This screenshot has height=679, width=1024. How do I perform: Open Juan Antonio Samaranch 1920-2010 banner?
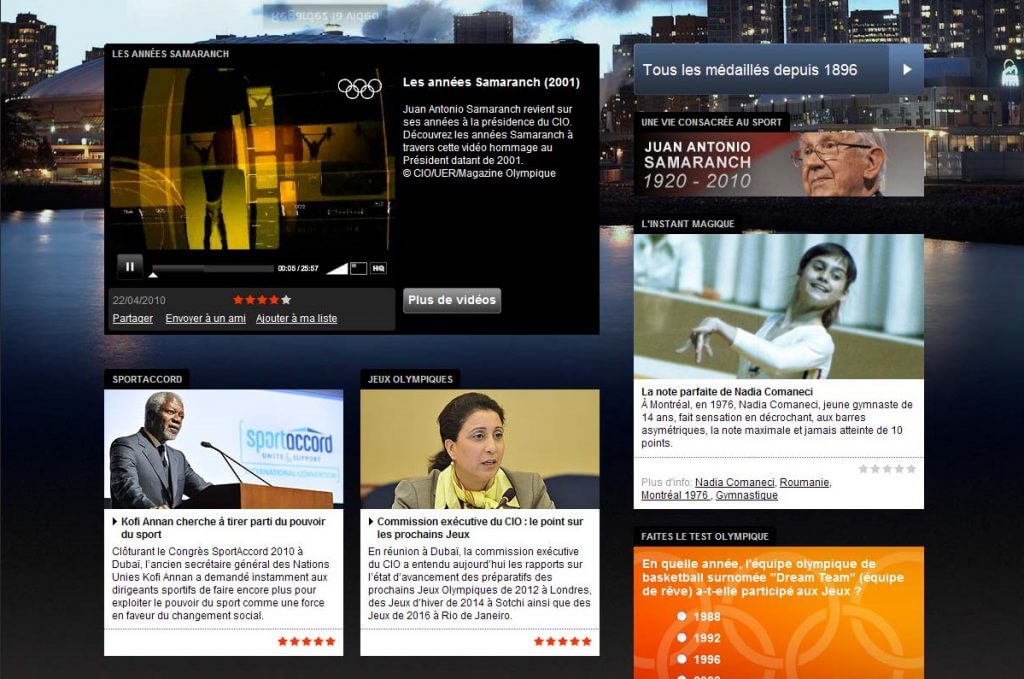tap(778, 164)
